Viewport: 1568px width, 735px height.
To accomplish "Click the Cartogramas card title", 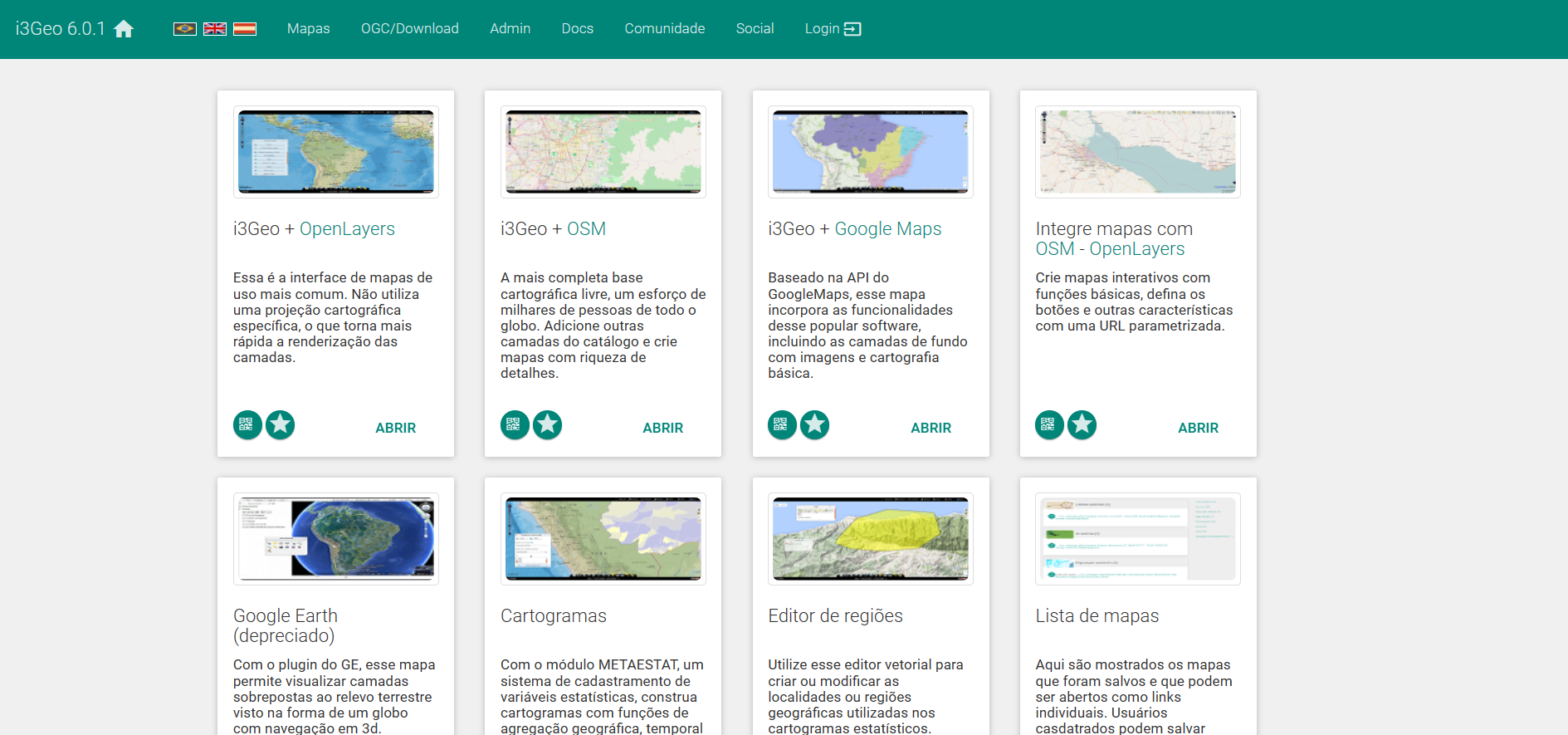I will [554, 616].
